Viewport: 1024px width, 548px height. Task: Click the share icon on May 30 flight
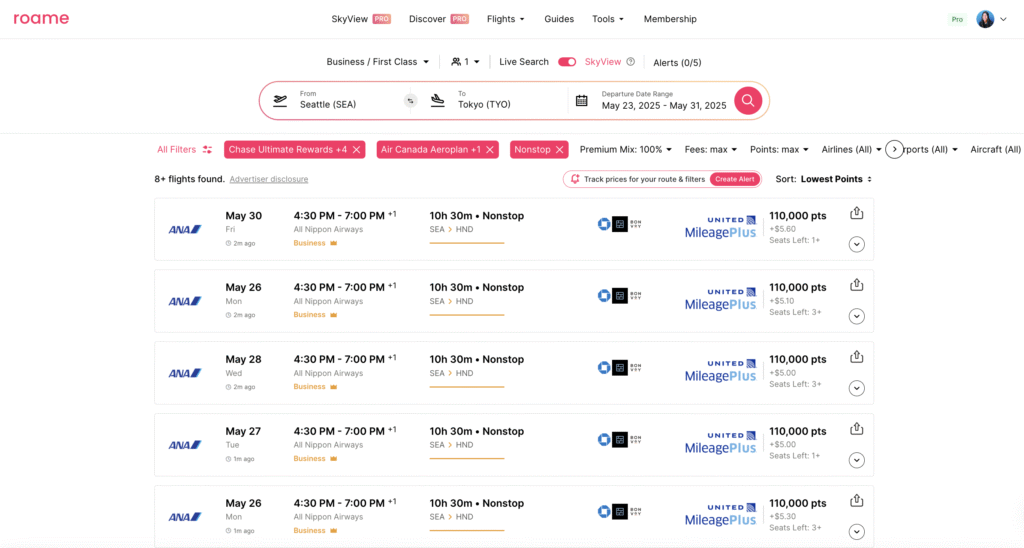856,213
